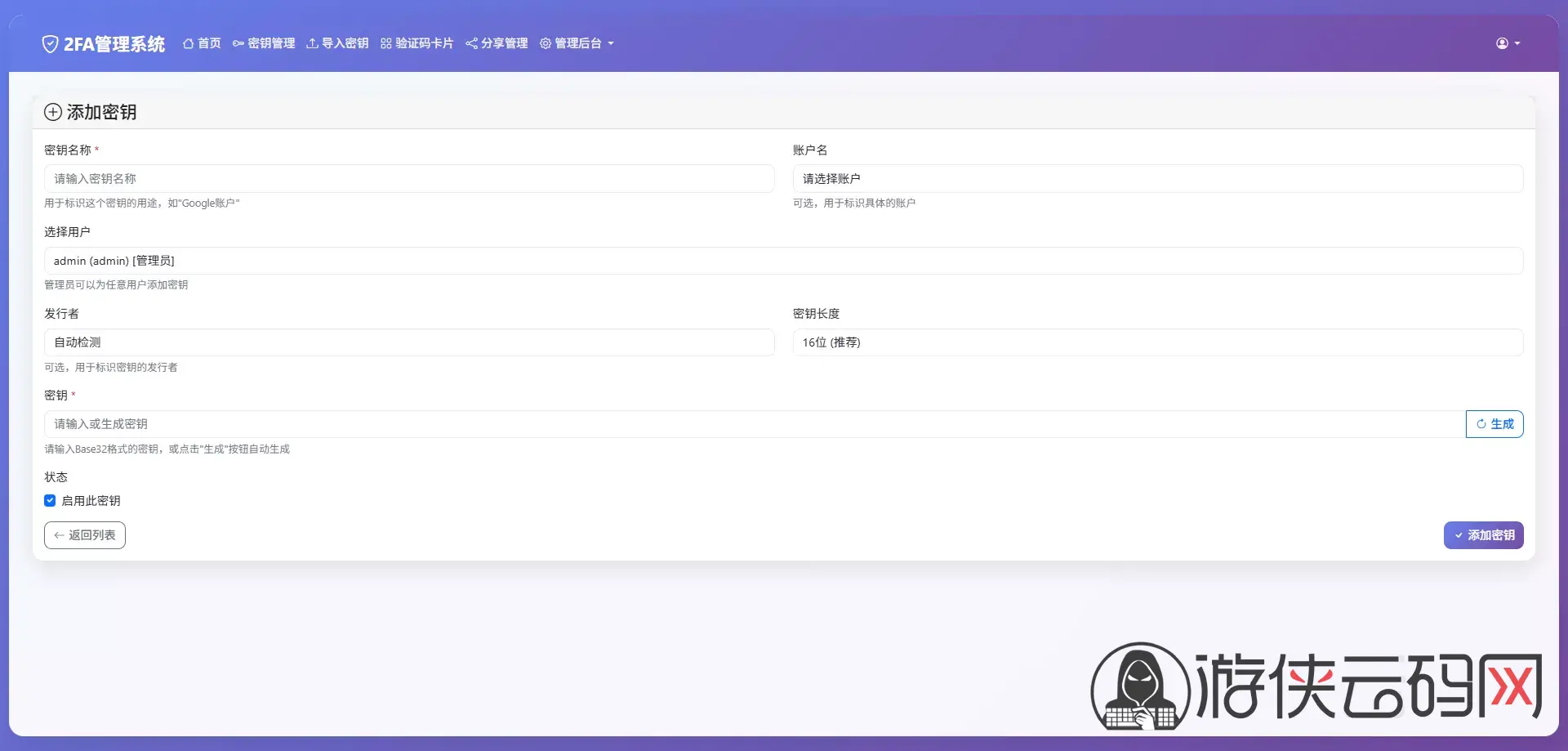Open the 账户名 account dropdown
This screenshot has width=1568, height=751.
coord(1157,179)
